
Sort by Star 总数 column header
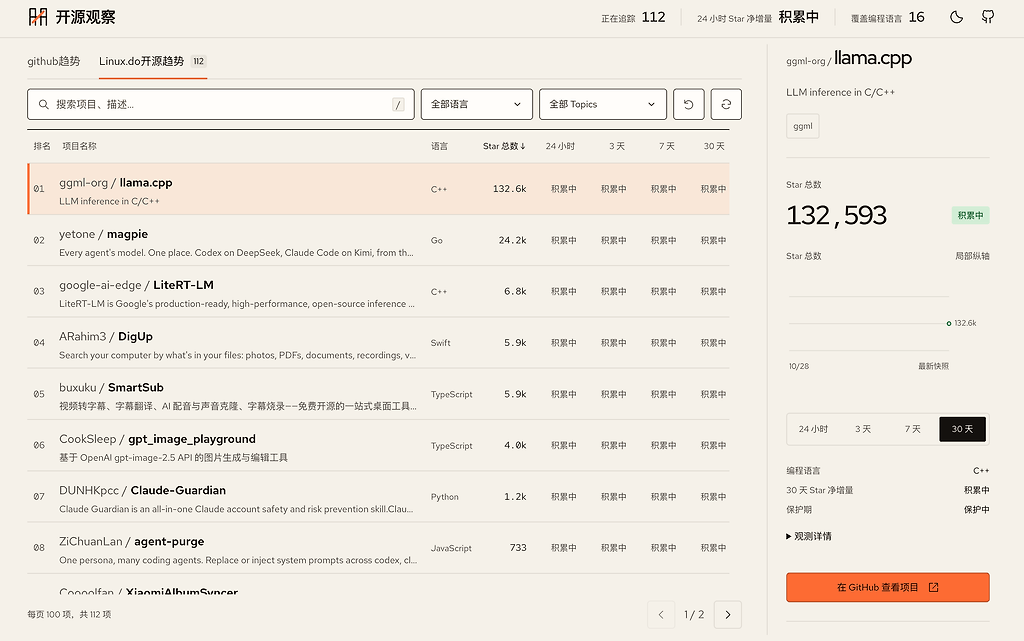click(504, 146)
